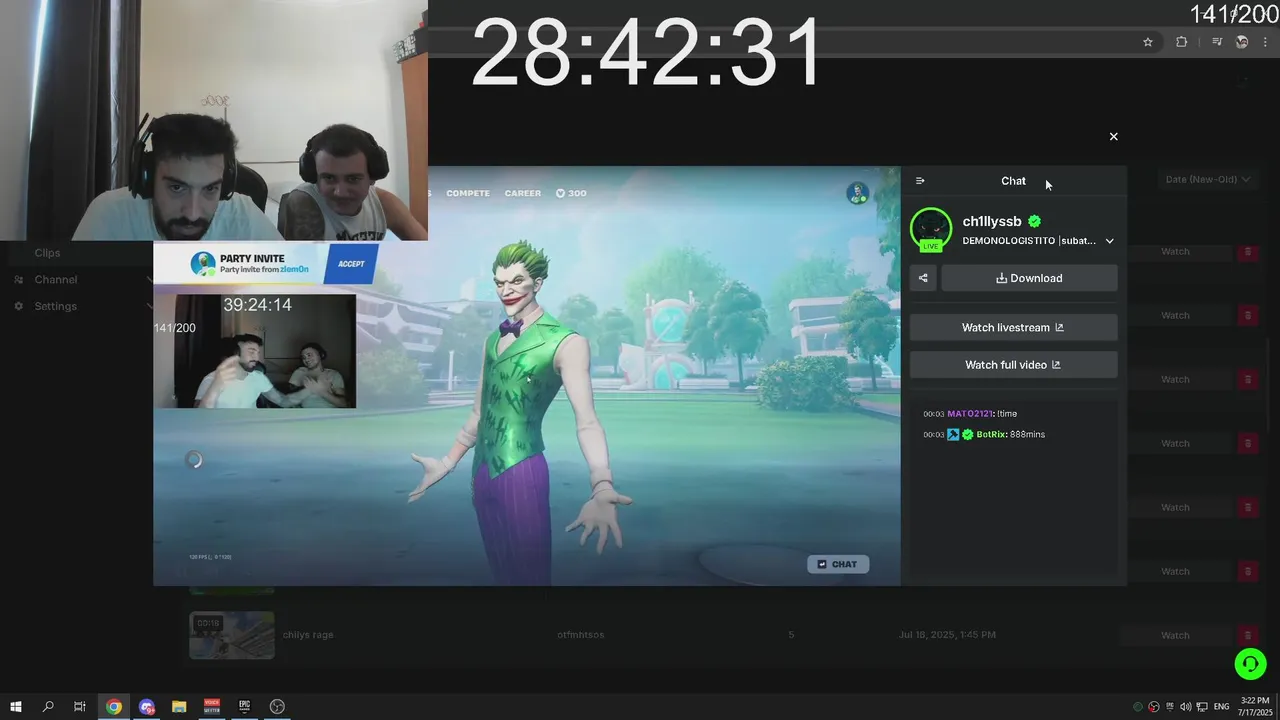Click the Chrome profile avatar
This screenshot has height=720, width=1280.
click(1242, 42)
